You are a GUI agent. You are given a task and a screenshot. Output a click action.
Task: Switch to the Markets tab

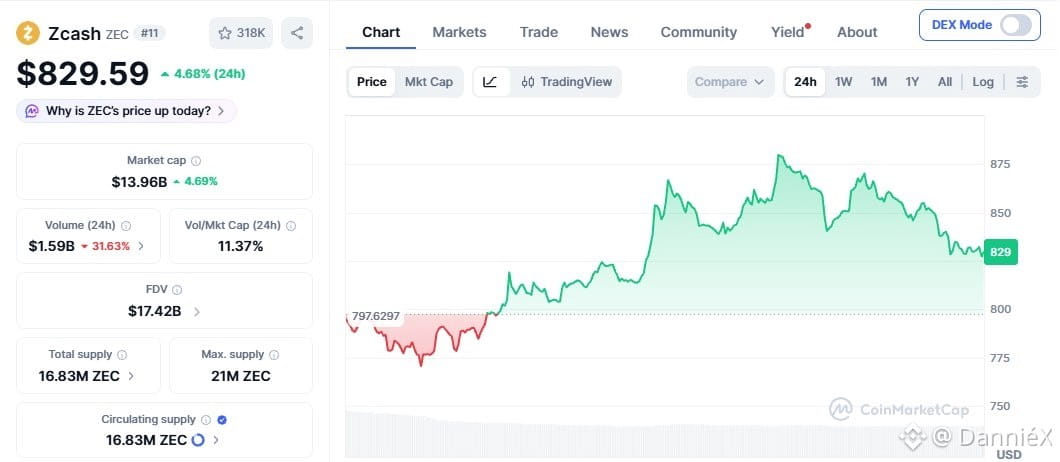459,32
